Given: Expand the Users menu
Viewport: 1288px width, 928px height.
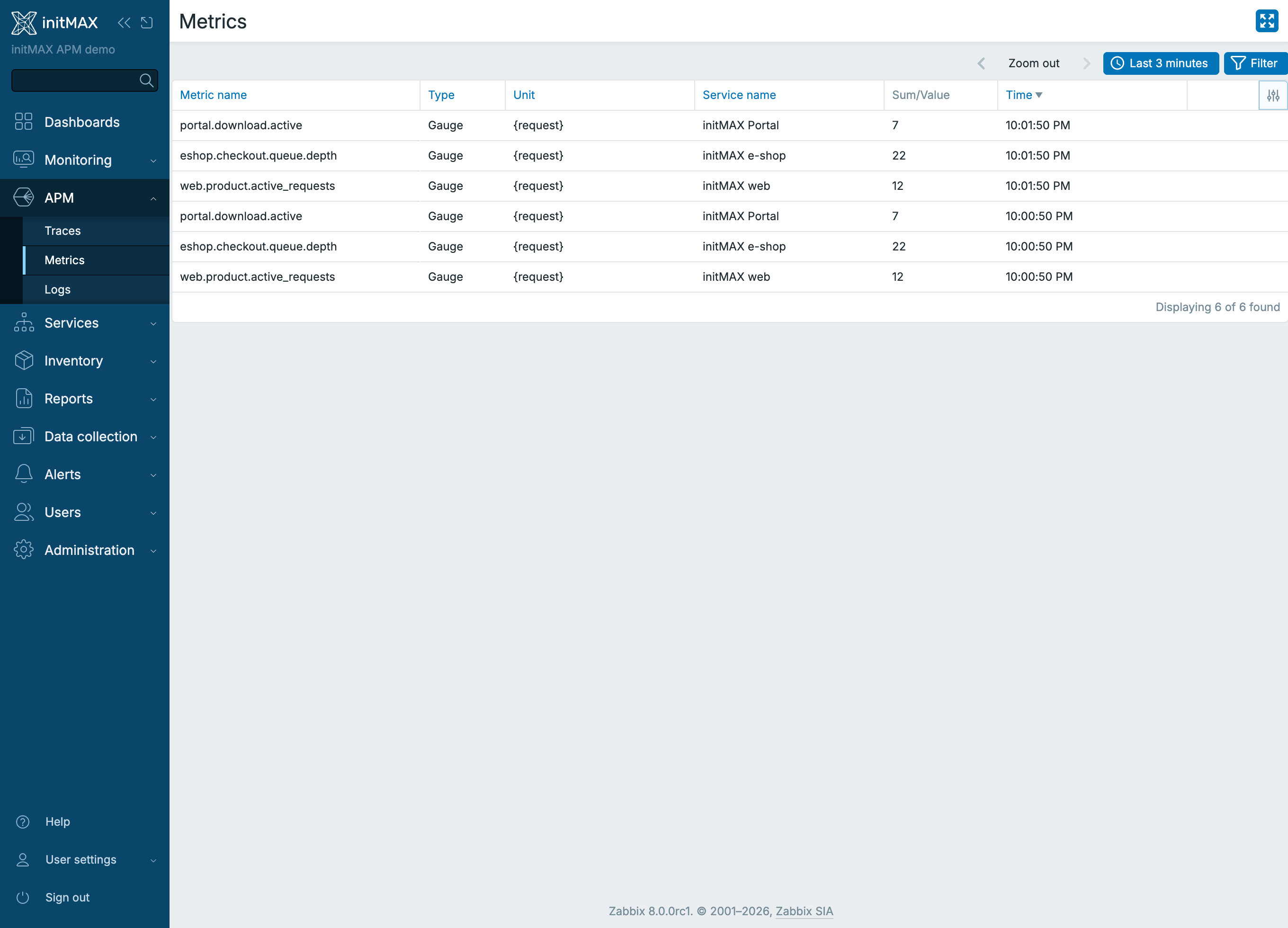Looking at the screenshot, I should point(85,512).
